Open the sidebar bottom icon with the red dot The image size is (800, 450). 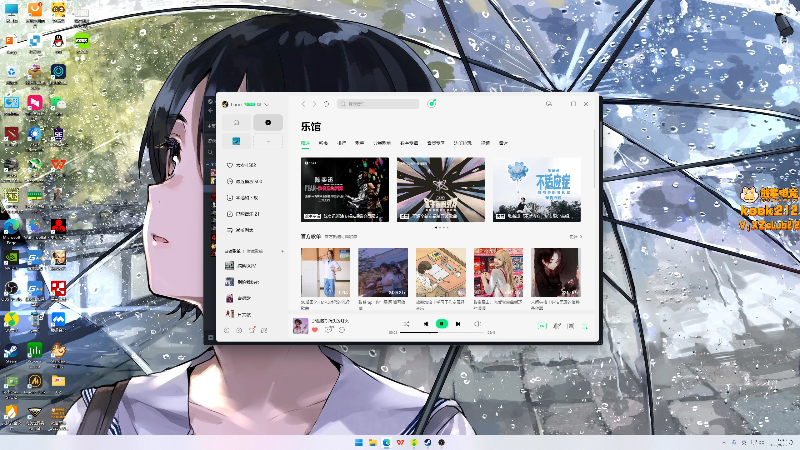click(x=252, y=331)
